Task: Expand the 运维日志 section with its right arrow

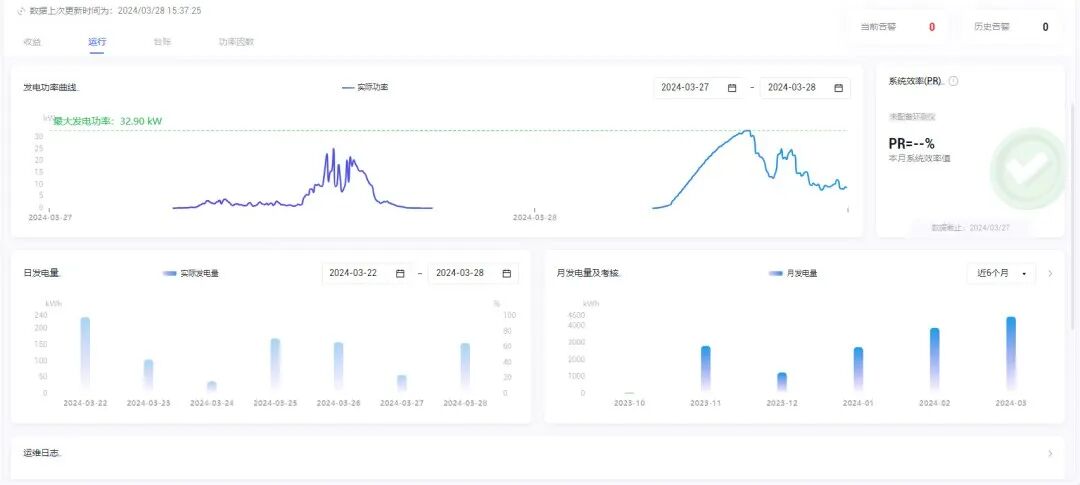Action: pyautogui.click(x=1050, y=453)
